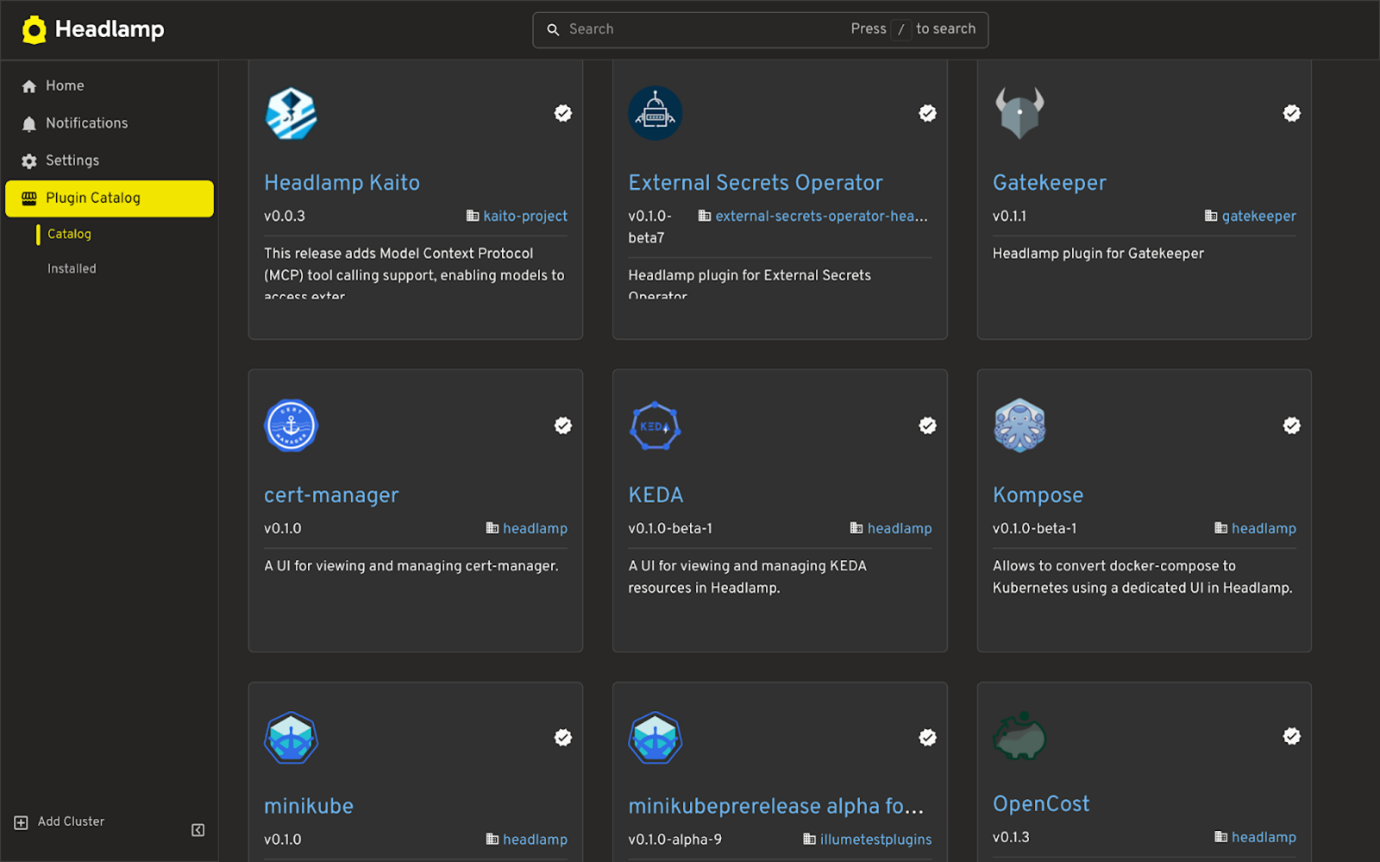The width and height of the screenshot is (1380, 862).
Task: Click Add Cluster button
Action: pos(60,822)
